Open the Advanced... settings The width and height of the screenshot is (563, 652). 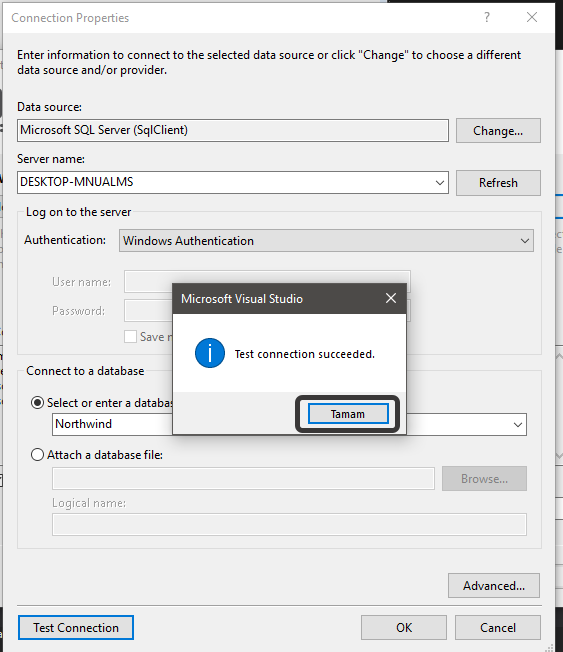[x=494, y=585]
